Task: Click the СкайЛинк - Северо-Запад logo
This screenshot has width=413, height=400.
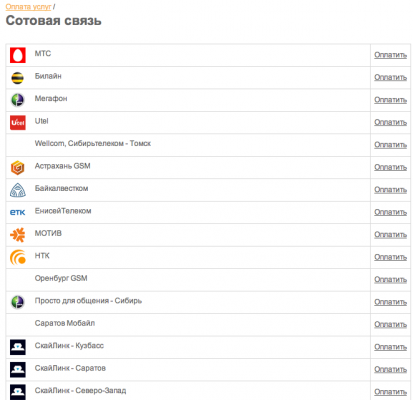Action: (18, 392)
